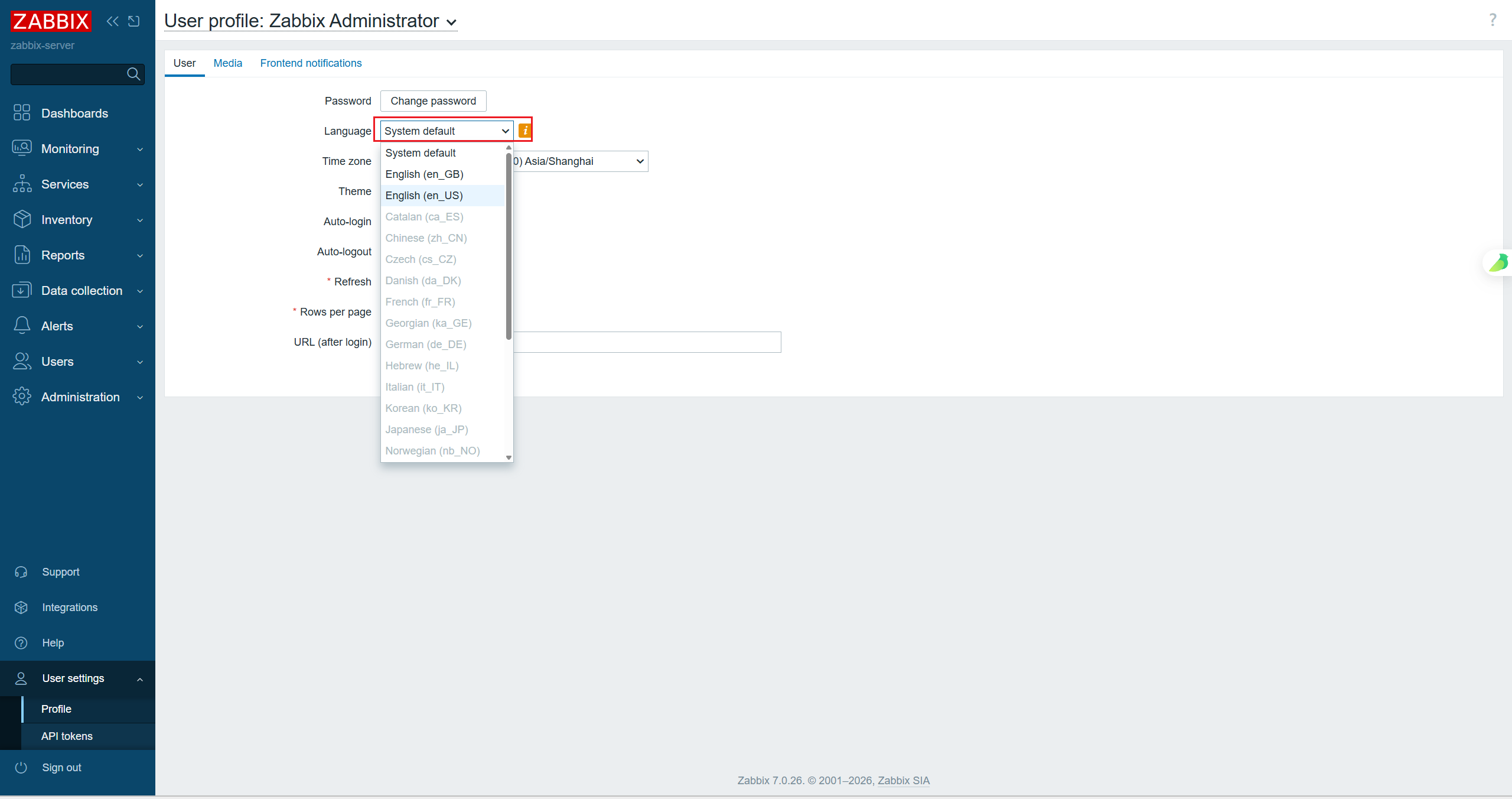The width and height of the screenshot is (1512, 799).
Task: Click the hide sidebar icon
Action: tap(134, 21)
